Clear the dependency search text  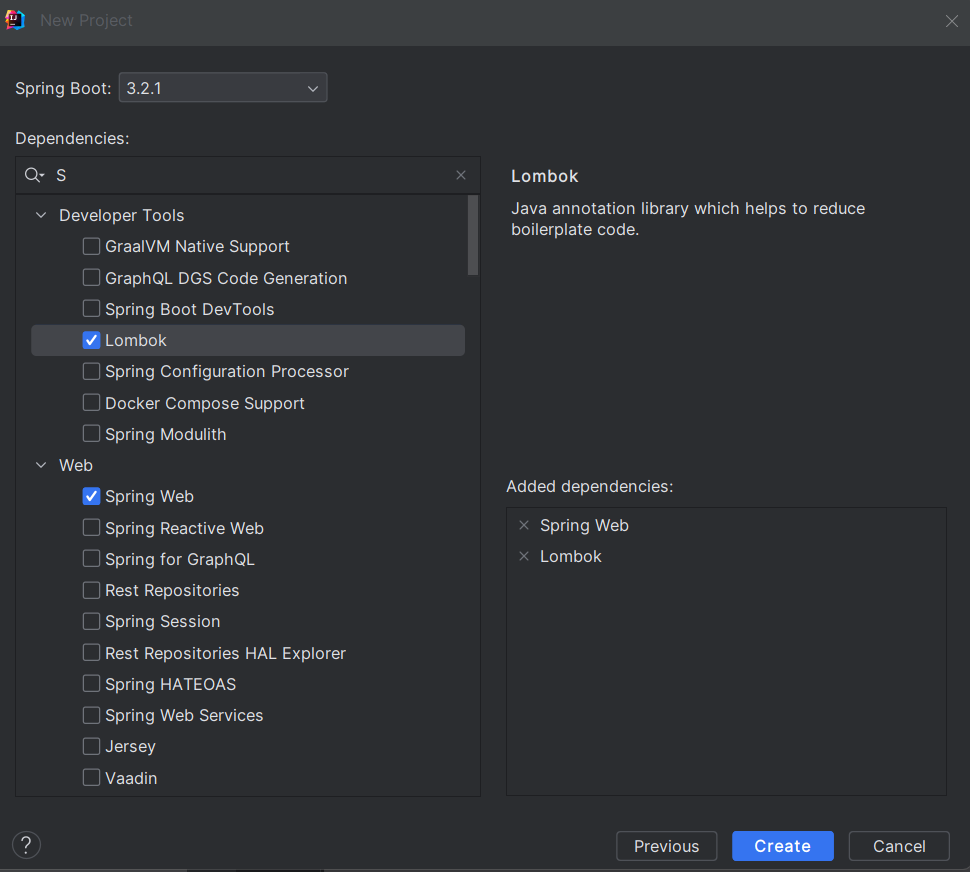click(x=461, y=176)
